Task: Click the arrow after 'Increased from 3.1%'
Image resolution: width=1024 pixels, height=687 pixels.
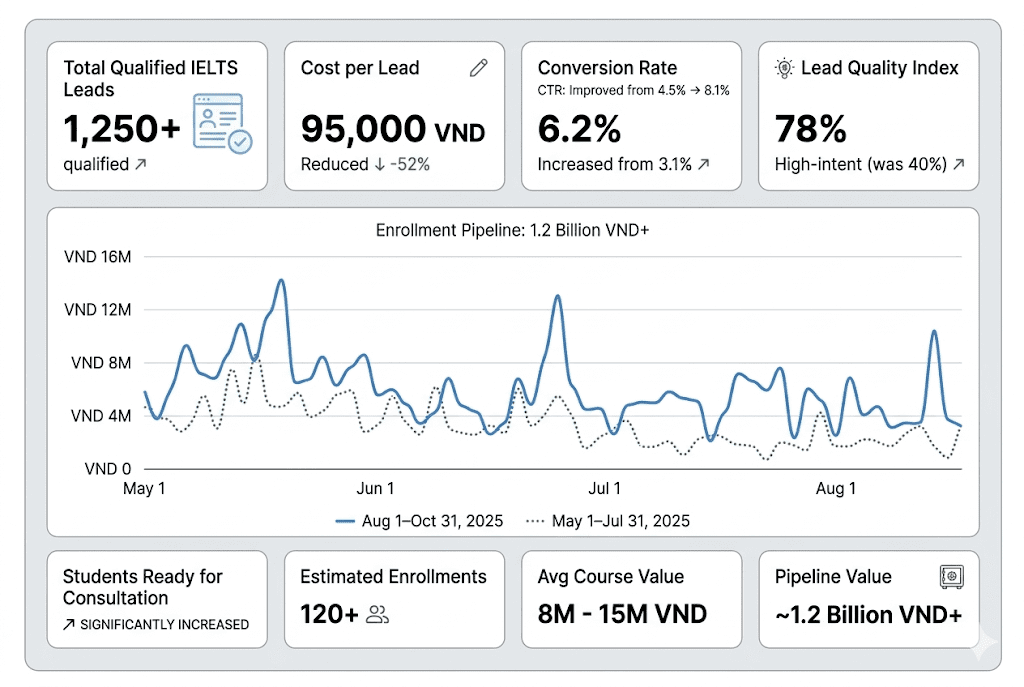Action: [703, 164]
